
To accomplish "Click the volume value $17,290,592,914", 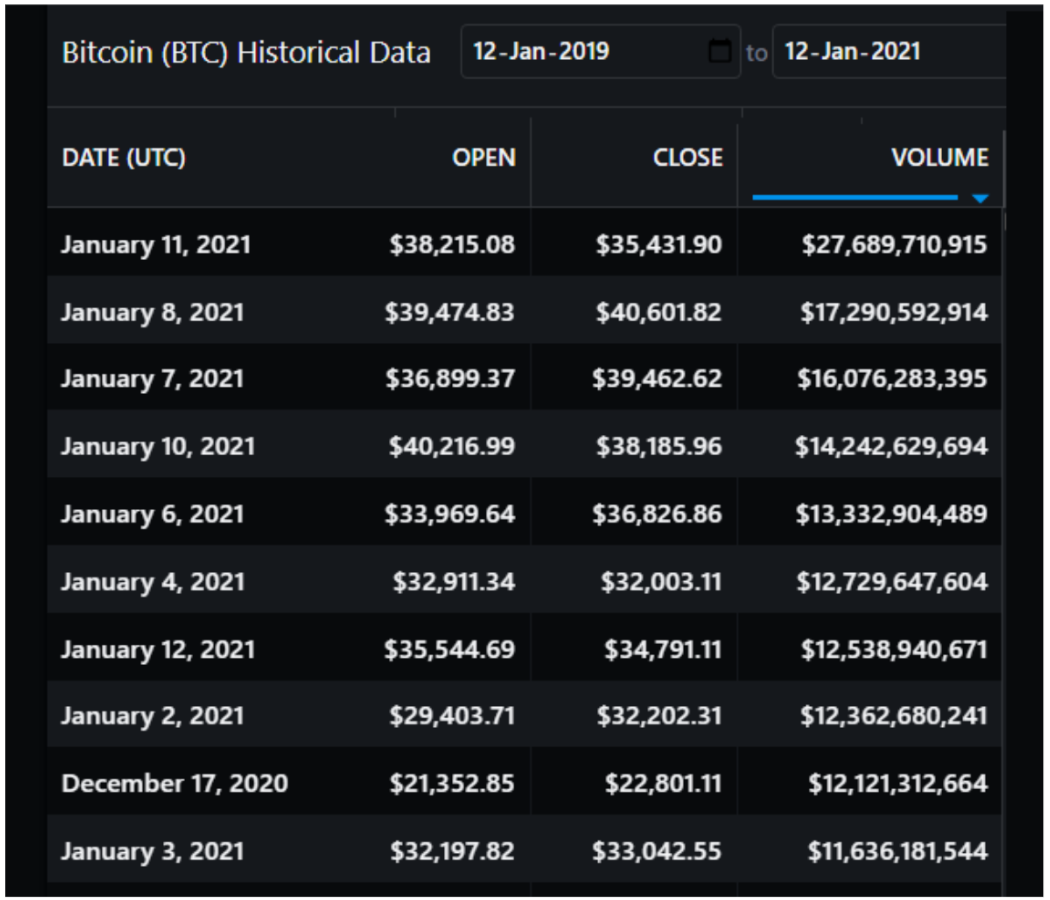I will [x=895, y=312].
